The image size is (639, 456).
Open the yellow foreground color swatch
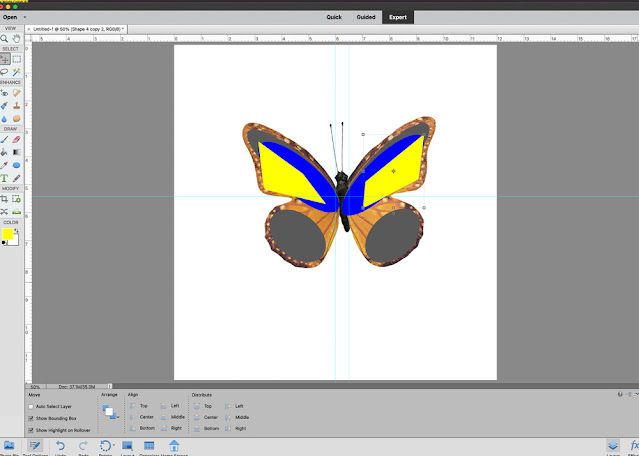(x=7, y=234)
